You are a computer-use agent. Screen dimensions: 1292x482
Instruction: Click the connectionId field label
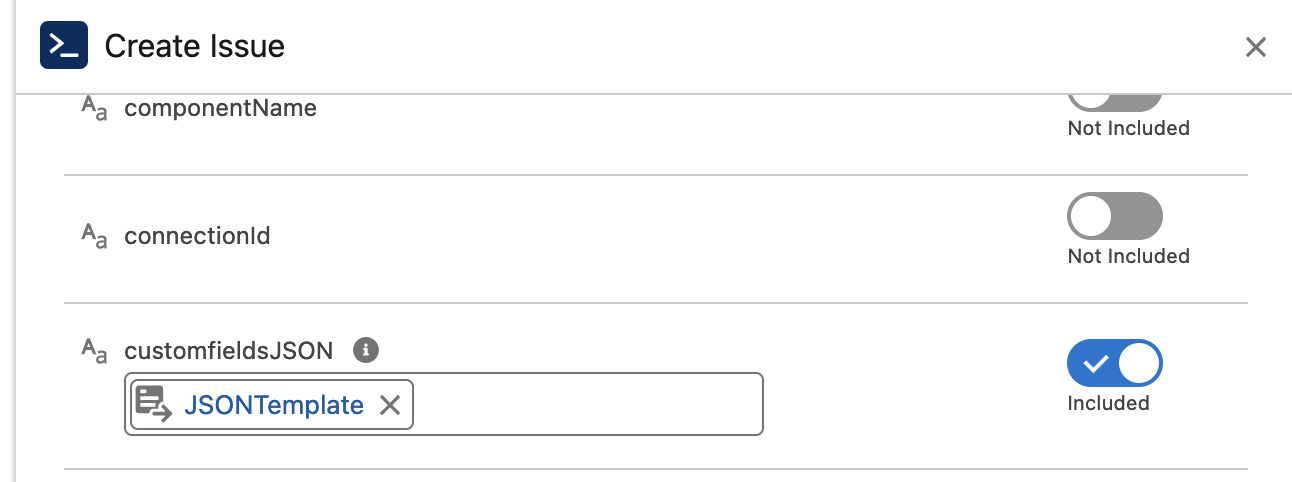click(x=197, y=237)
